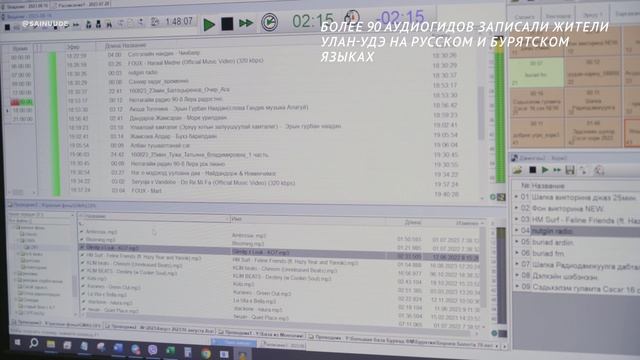This screenshot has height=360, width=640.
Task: Stop the jingle panel with its black square button
Action: 532,170
